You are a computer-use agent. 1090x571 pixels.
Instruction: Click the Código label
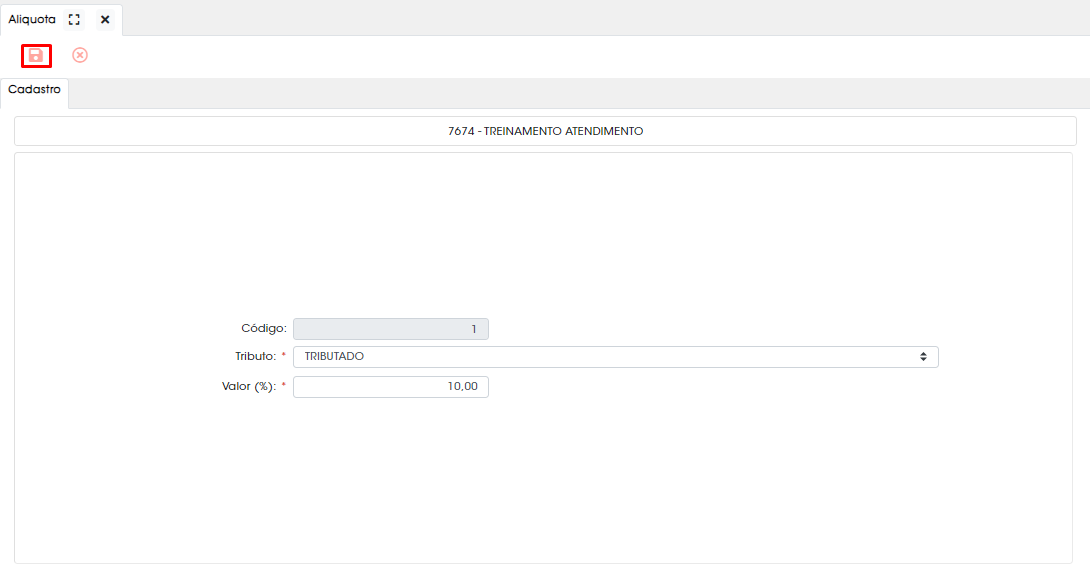pyautogui.click(x=263, y=328)
